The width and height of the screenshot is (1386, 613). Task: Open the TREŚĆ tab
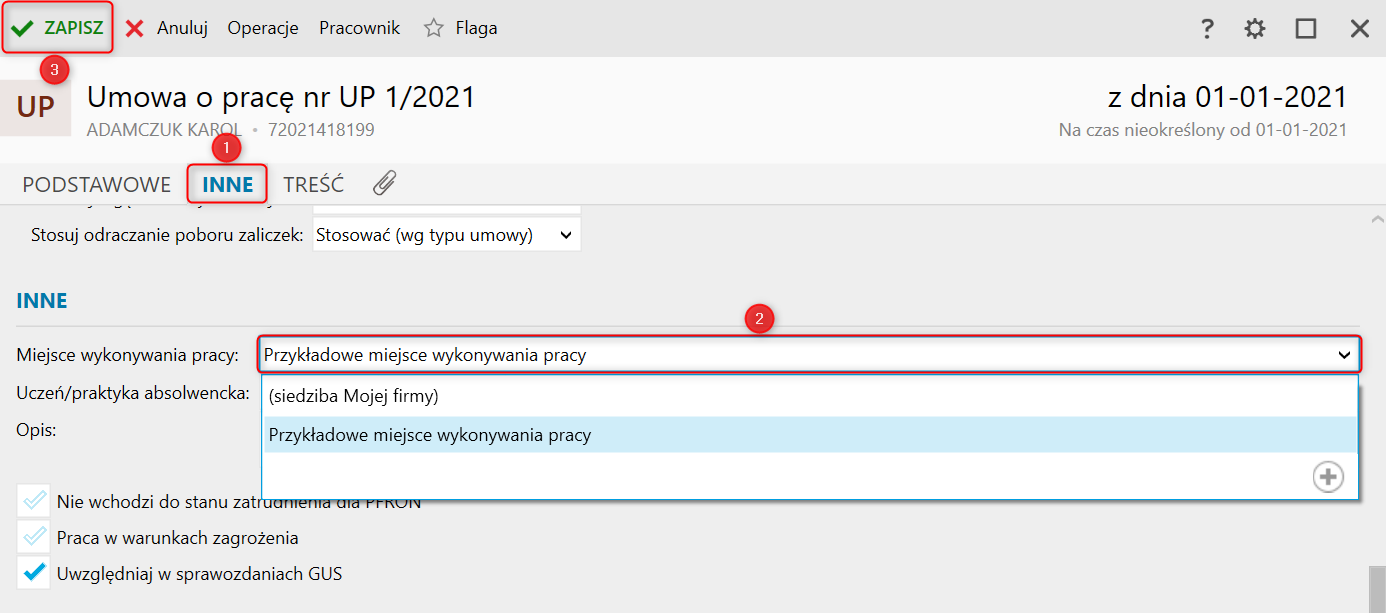(x=313, y=185)
